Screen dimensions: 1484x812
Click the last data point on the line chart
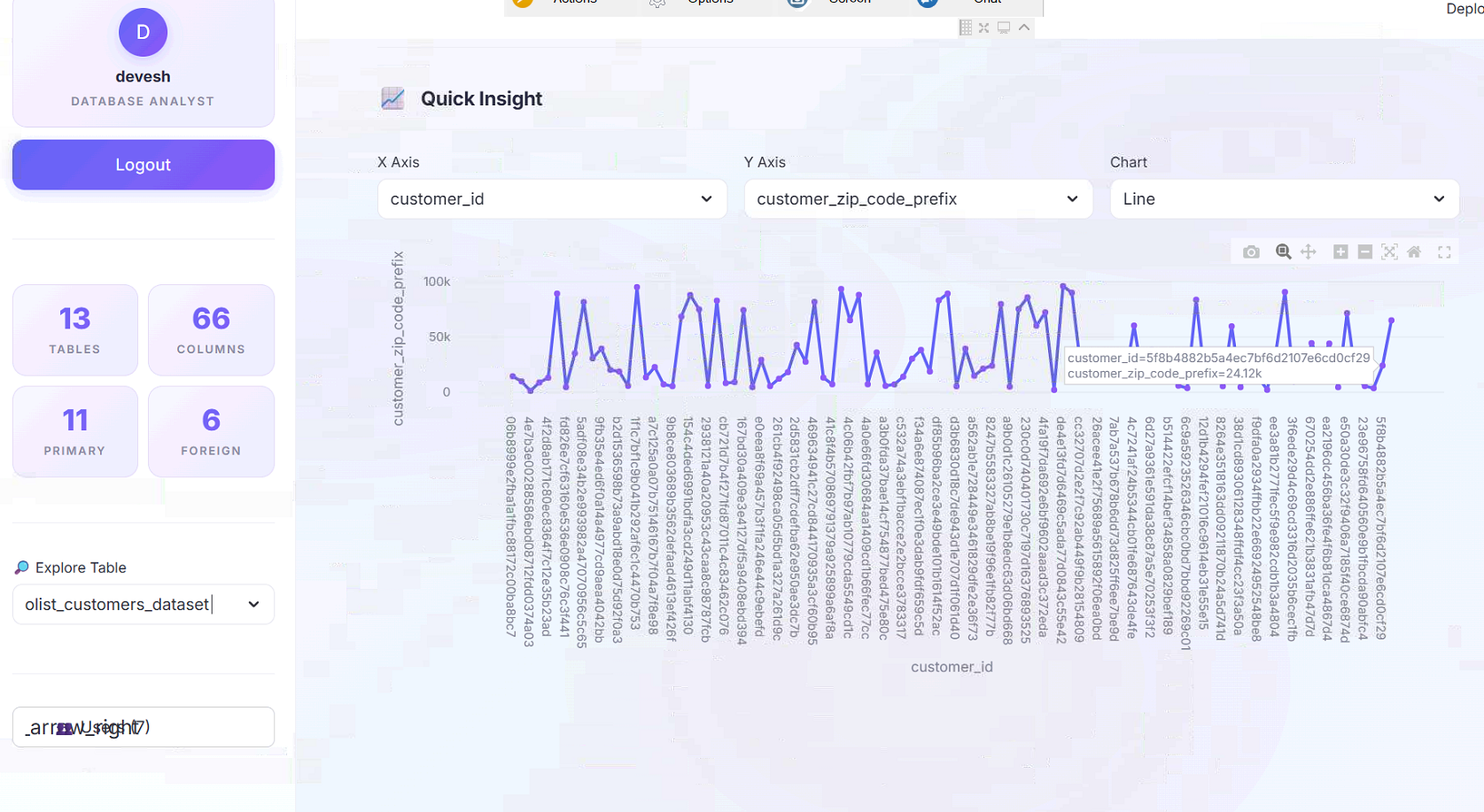point(1391,320)
